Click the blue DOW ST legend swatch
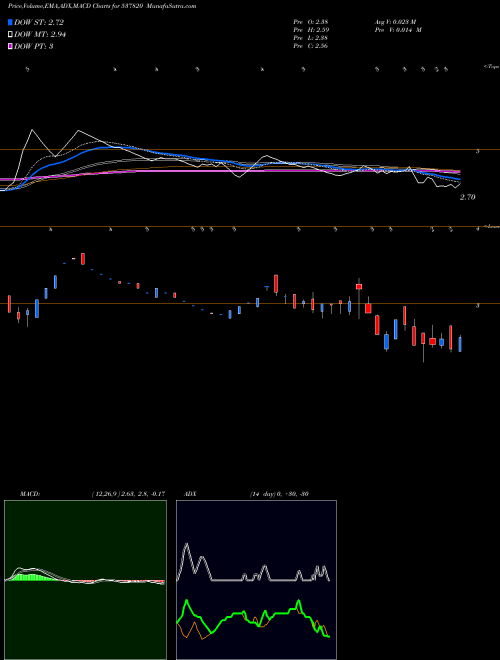 10,22
